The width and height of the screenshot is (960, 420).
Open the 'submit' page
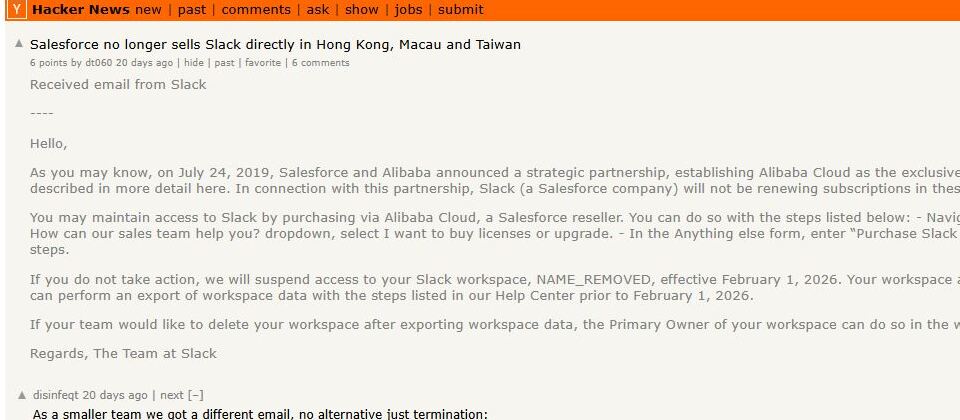(460, 10)
